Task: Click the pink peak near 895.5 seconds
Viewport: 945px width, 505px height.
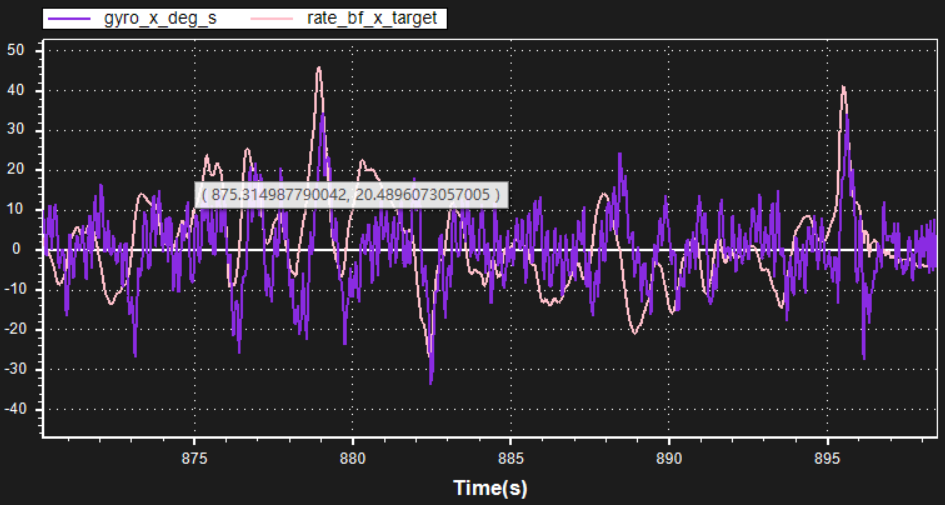Action: pyautogui.click(x=844, y=88)
